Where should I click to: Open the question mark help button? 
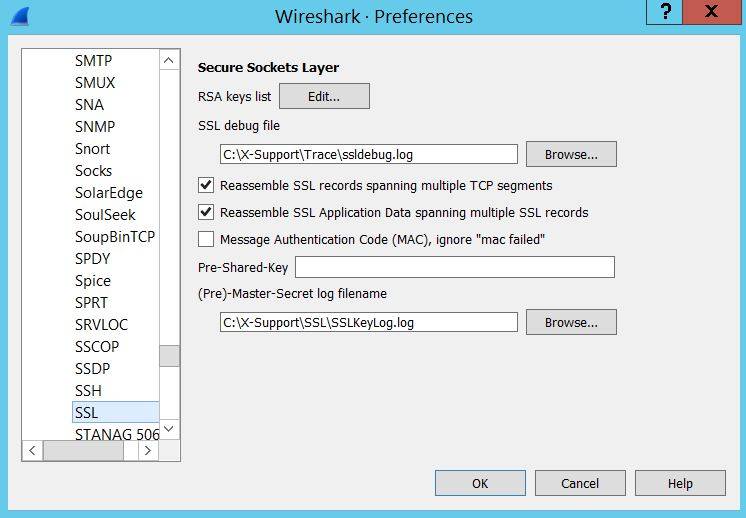click(x=664, y=11)
